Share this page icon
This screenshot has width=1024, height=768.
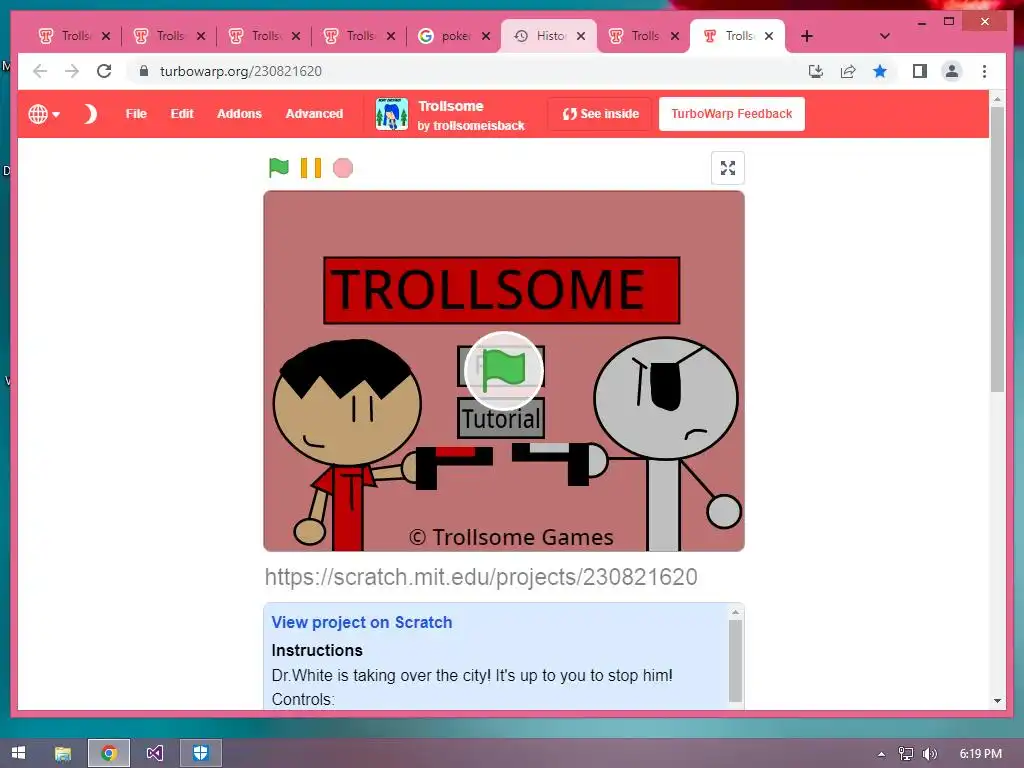pos(848,71)
